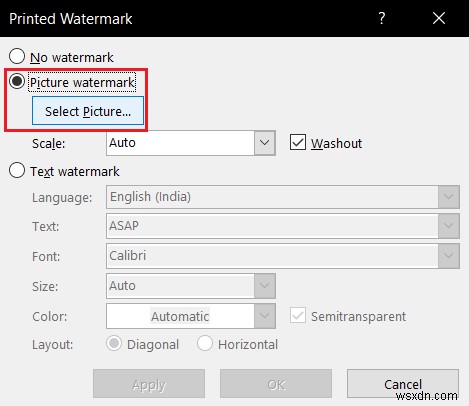This screenshot has width=469, height=406.
Task: Click the Color Automatic swatch field
Action: pos(180,316)
